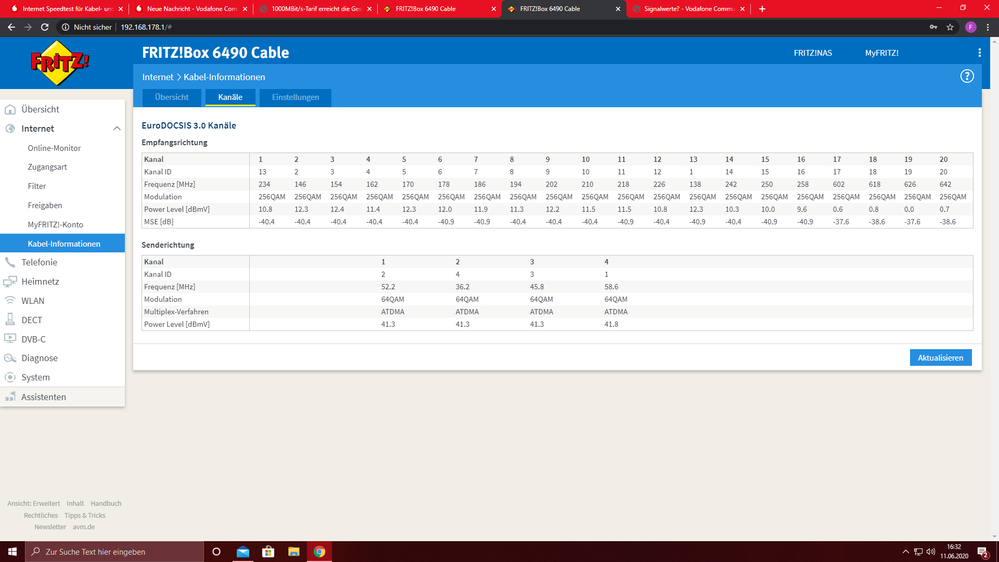This screenshot has width=999, height=562.
Task: Click Ansicht: Erweitert link
Action: click(x=33, y=503)
